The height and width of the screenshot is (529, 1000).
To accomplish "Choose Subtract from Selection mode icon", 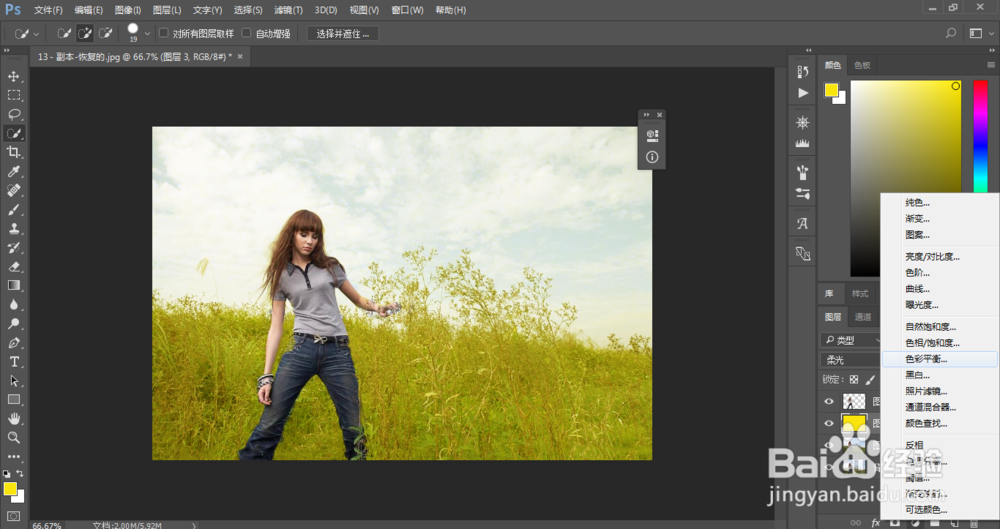I will tap(106, 33).
